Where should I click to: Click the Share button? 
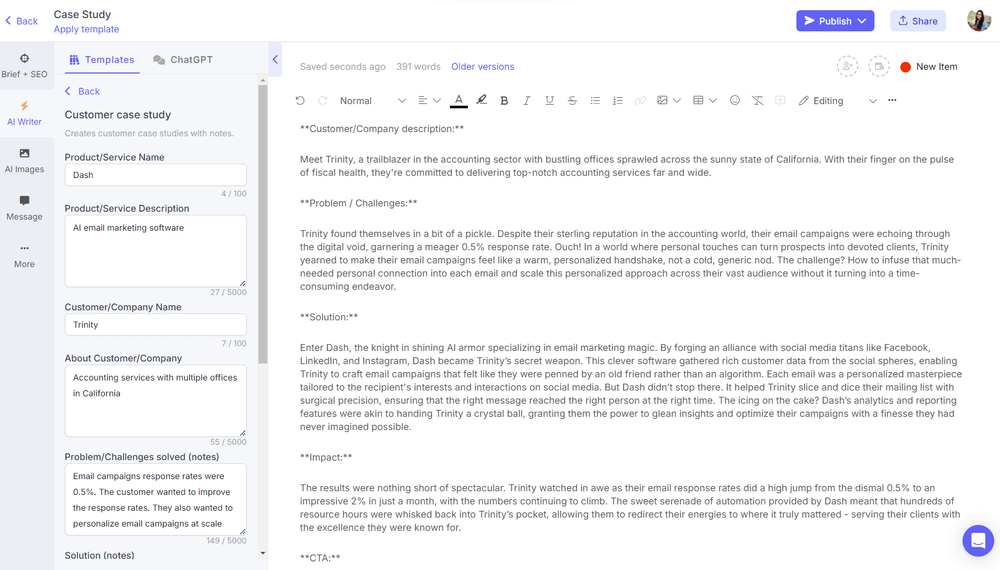click(918, 21)
